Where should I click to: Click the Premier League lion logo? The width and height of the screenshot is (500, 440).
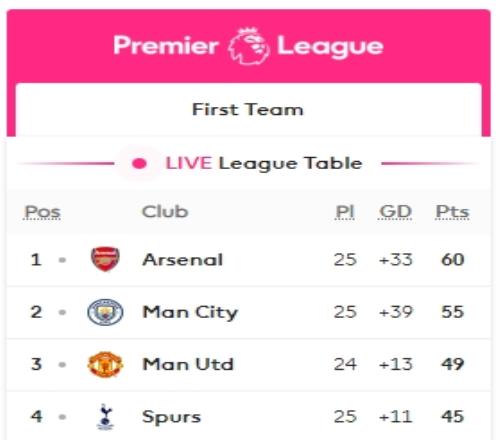(249, 46)
